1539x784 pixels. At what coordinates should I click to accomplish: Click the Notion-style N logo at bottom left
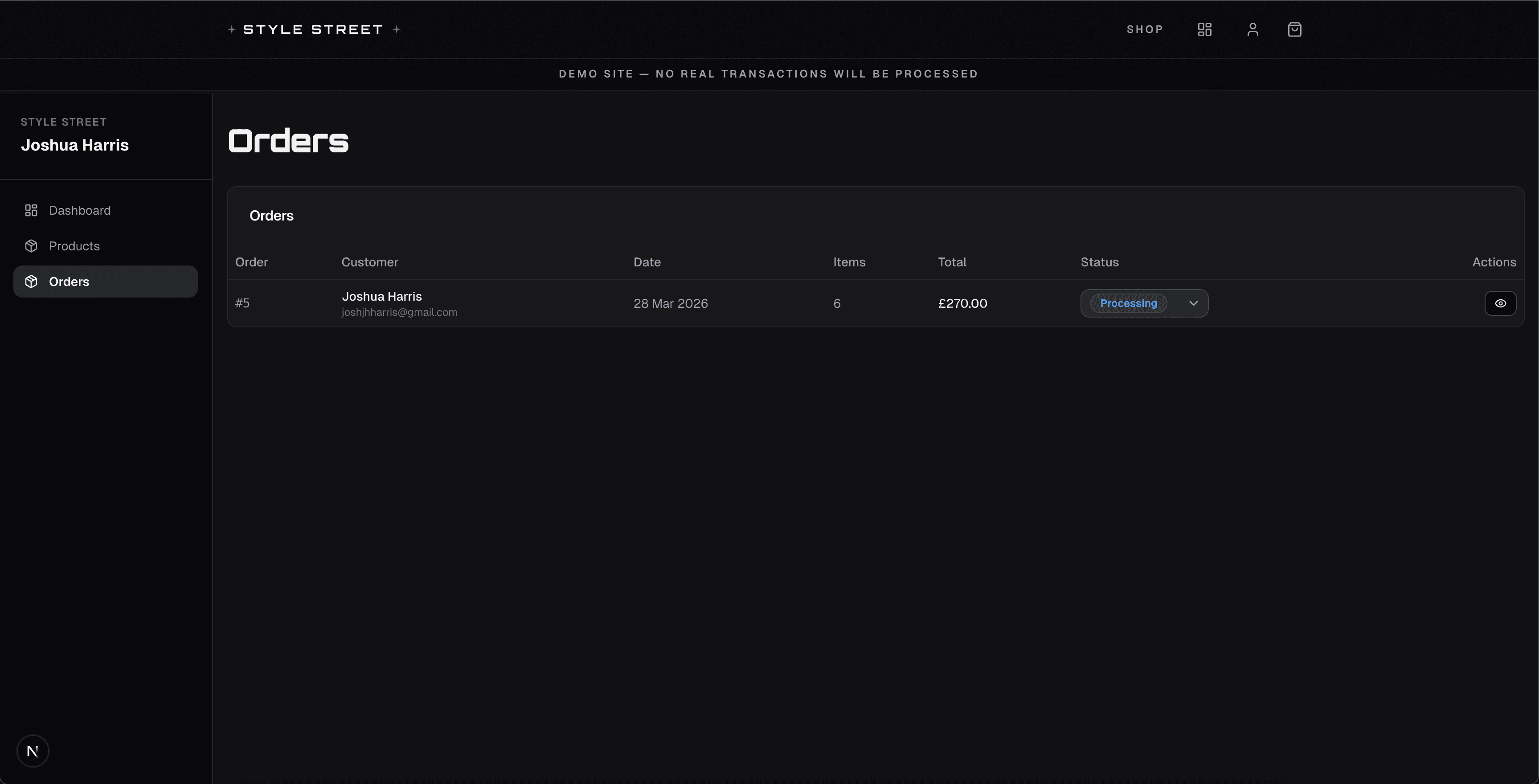click(x=33, y=751)
